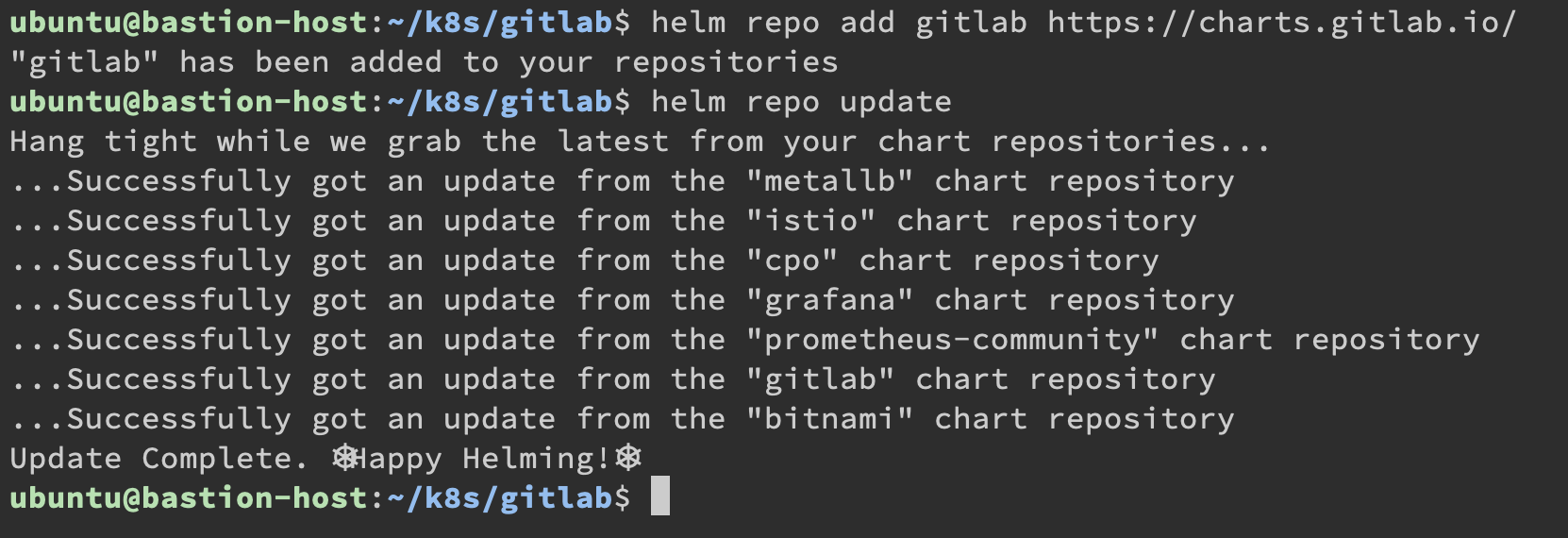Click the "prometheus-community" repository name
1568x538 pixels.
[952, 340]
